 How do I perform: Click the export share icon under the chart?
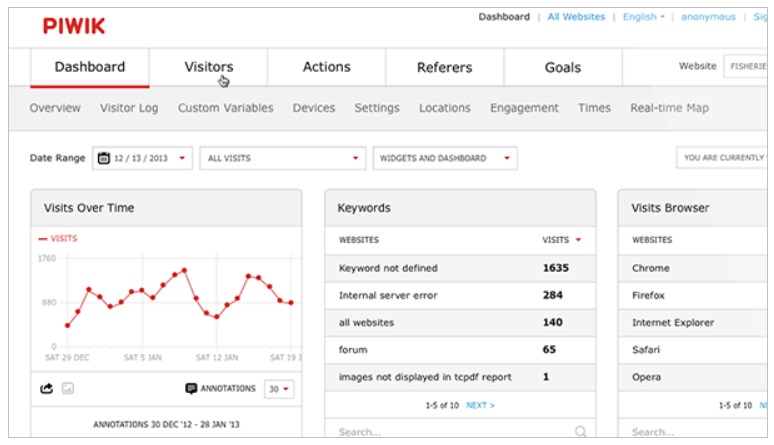46,389
